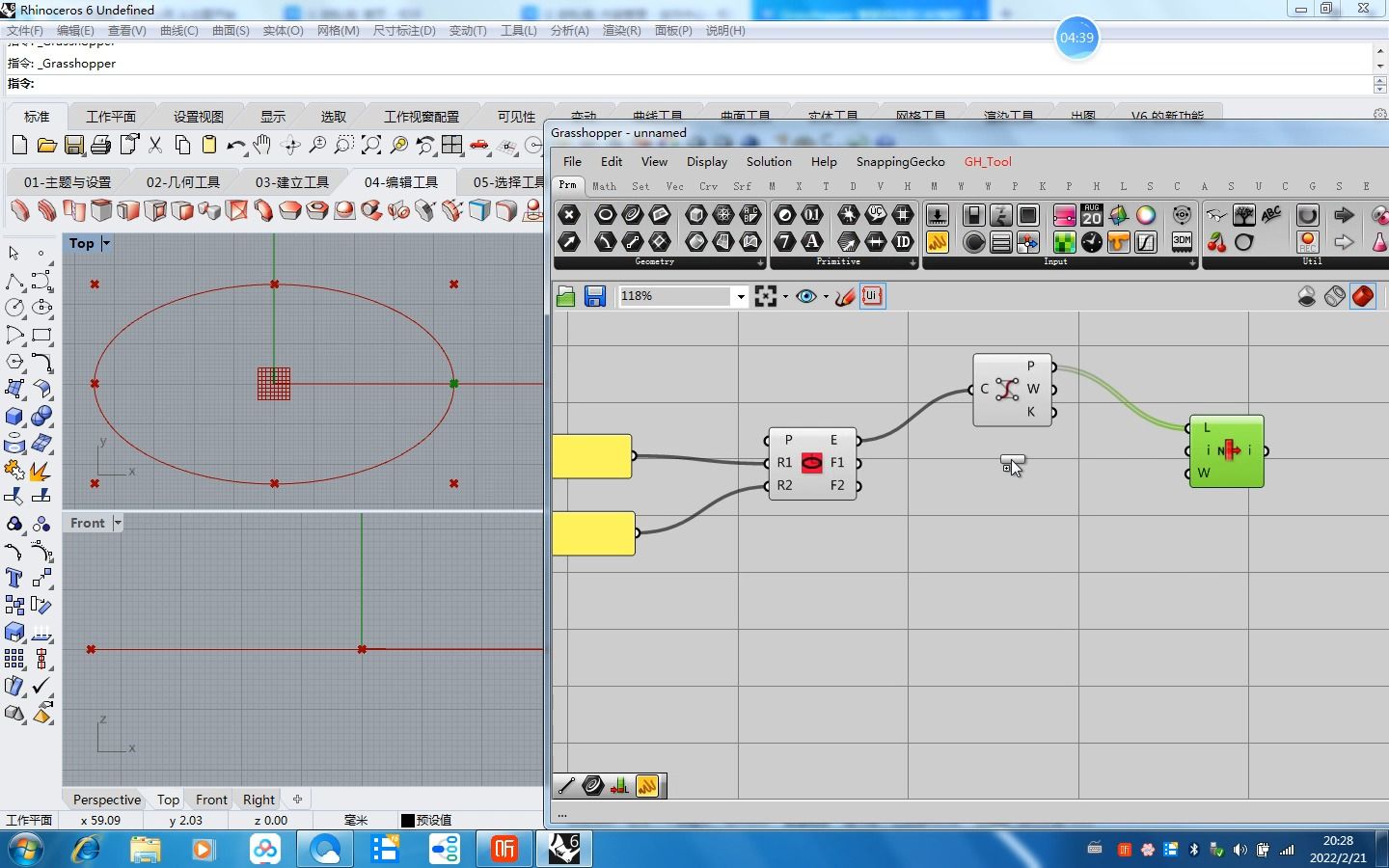Open the 118% zoom level dropdown

tap(741, 296)
